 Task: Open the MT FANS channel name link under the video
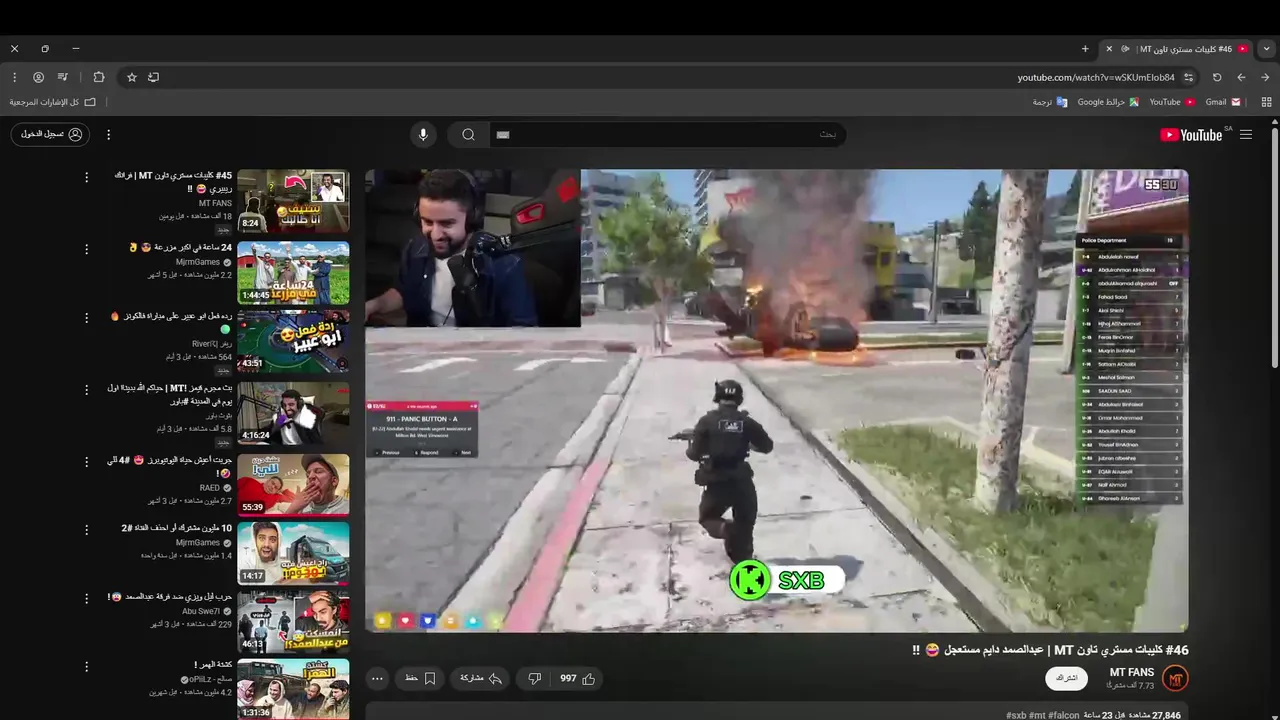click(x=1132, y=672)
